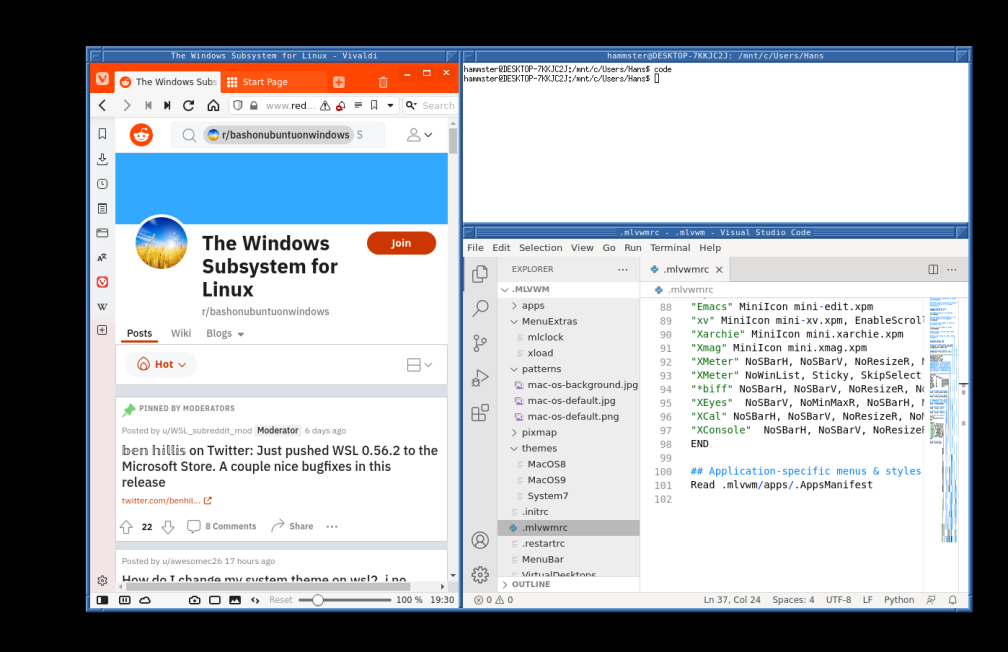Open Run and Debug in VS Code
Screen dimensions: 1008x652
(480, 377)
